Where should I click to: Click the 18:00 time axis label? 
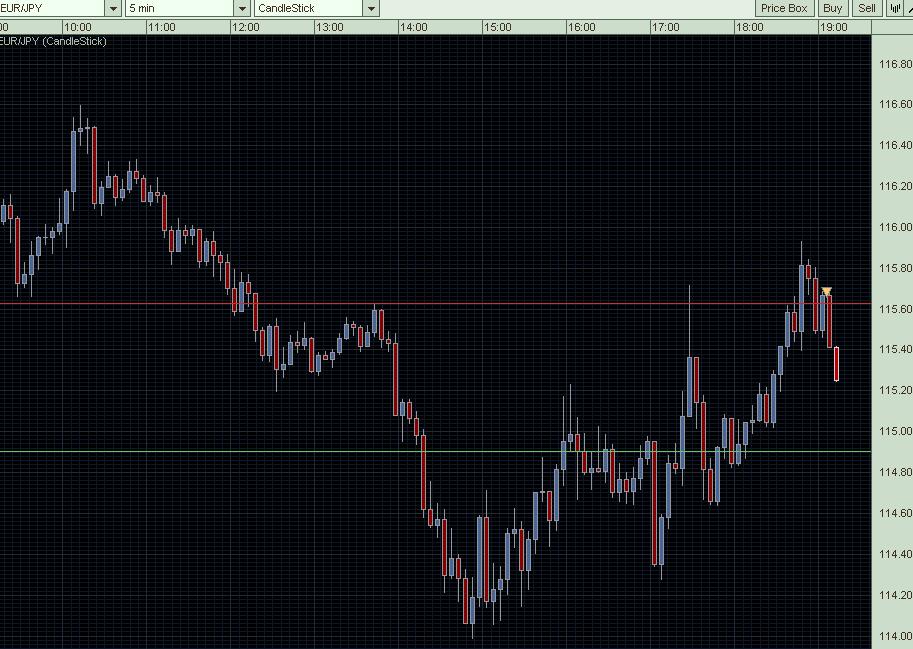[749, 27]
